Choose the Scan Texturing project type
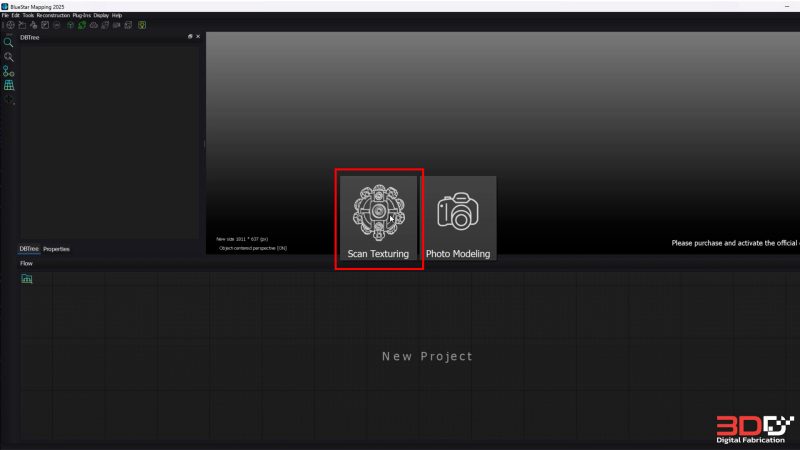Screen dimensions: 800x450 click(378, 218)
